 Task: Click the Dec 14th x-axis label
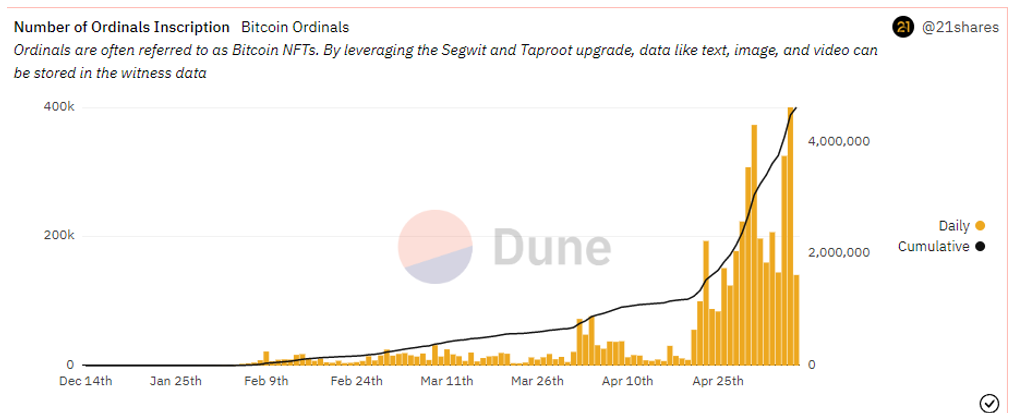(x=86, y=381)
